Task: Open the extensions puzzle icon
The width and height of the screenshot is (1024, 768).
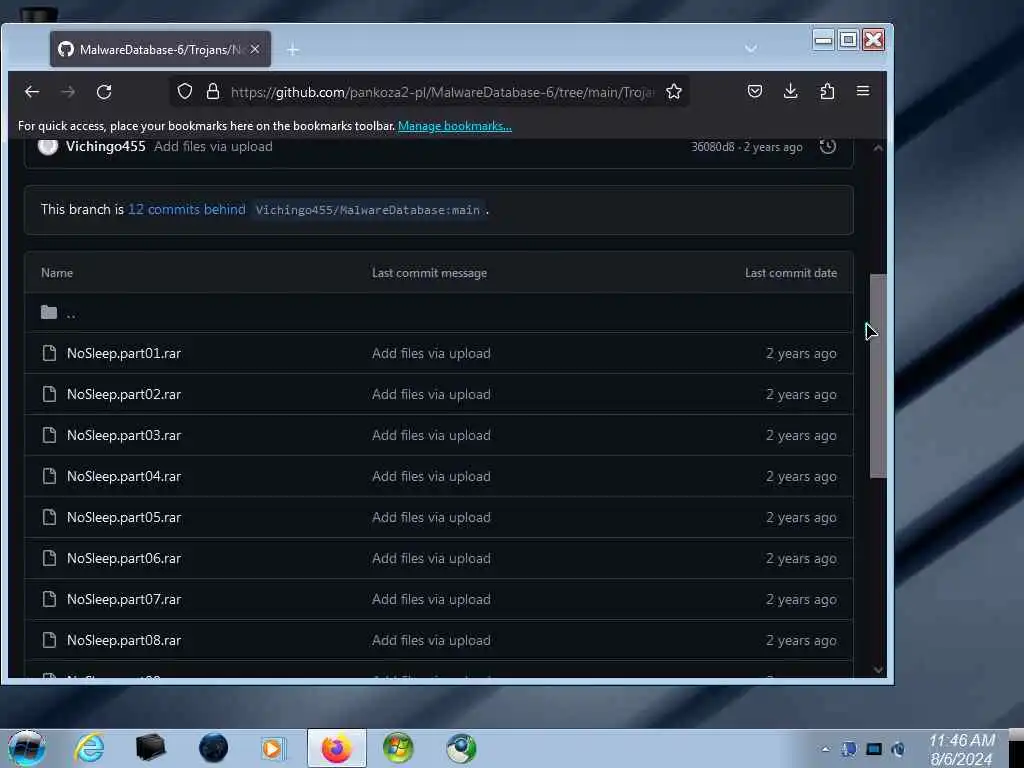Action: tap(827, 91)
